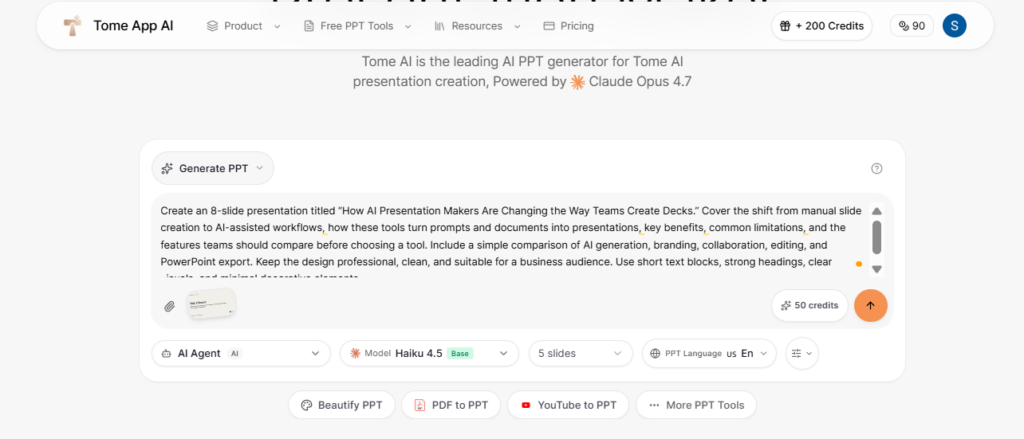The width and height of the screenshot is (1024, 439).
Task: Go to the Pricing page
Action: (x=568, y=26)
